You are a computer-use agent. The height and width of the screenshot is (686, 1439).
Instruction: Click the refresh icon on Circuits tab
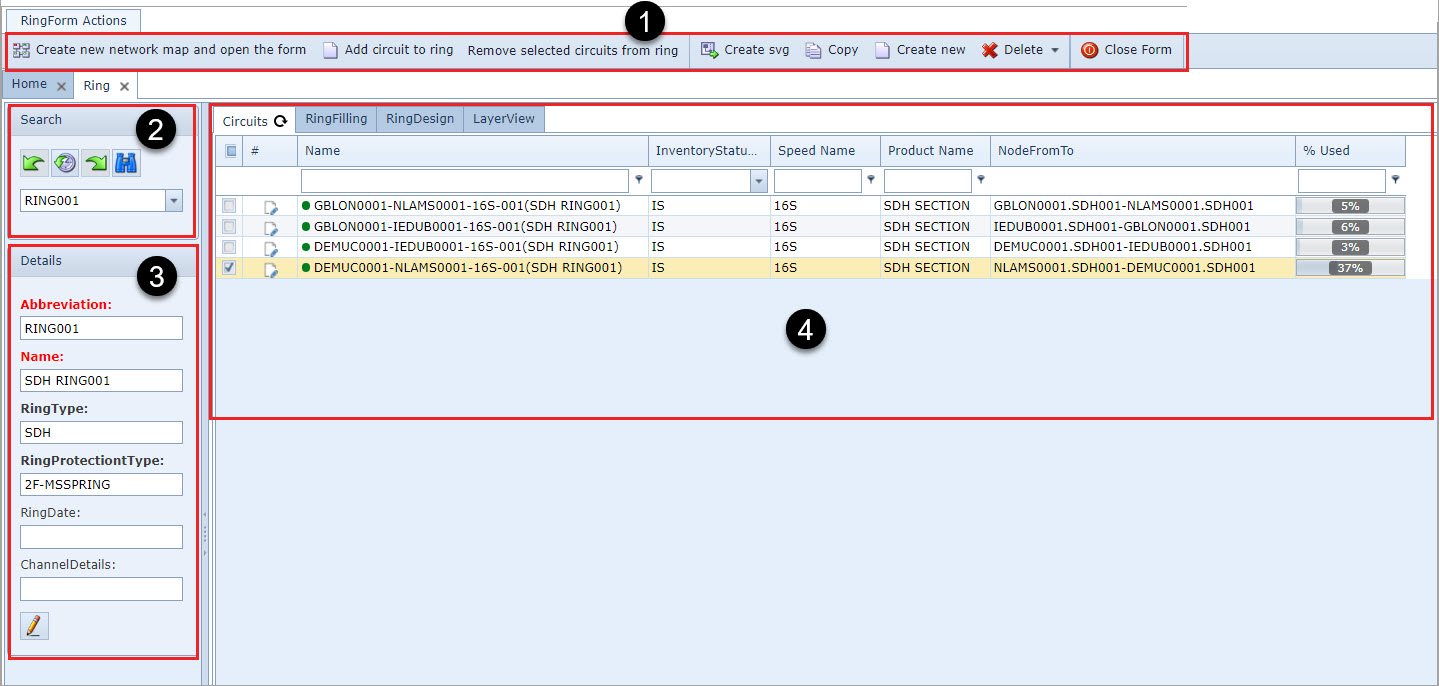[281, 121]
